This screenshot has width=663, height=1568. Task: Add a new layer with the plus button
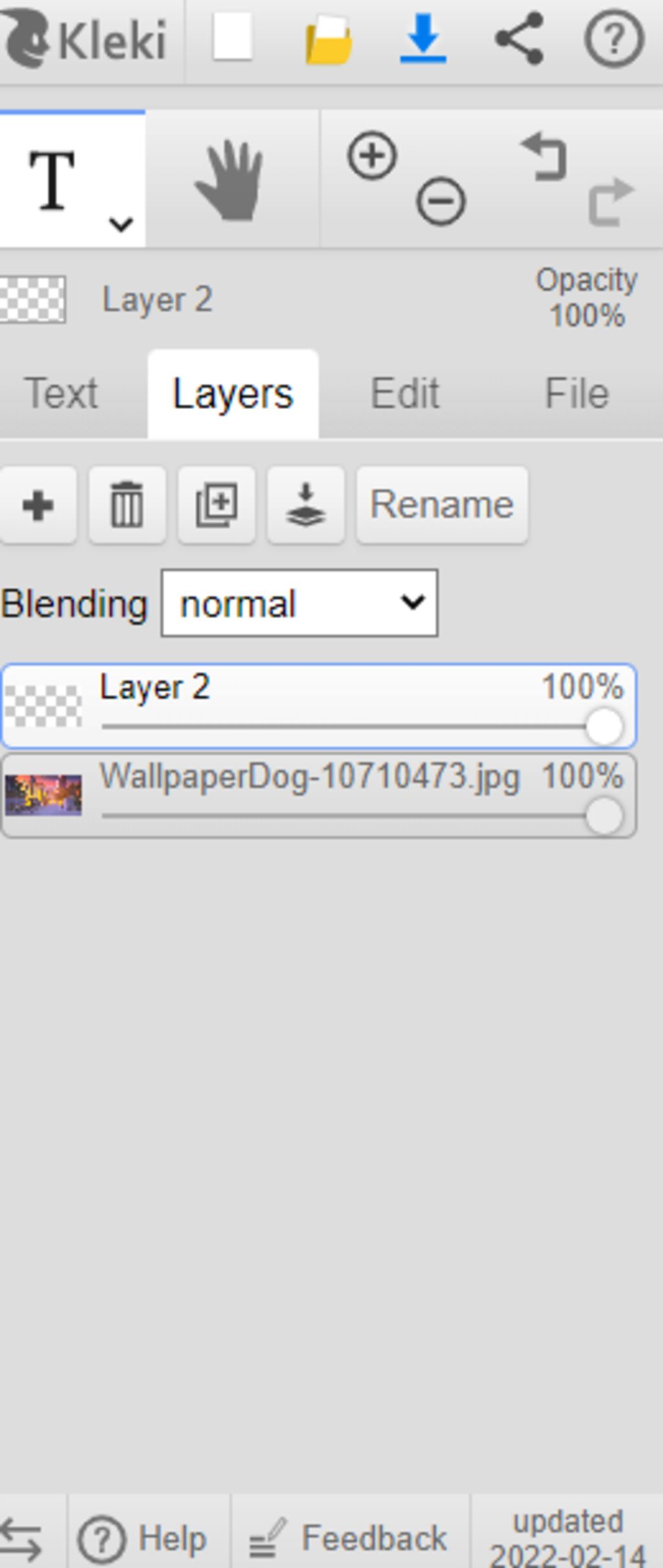coord(38,505)
